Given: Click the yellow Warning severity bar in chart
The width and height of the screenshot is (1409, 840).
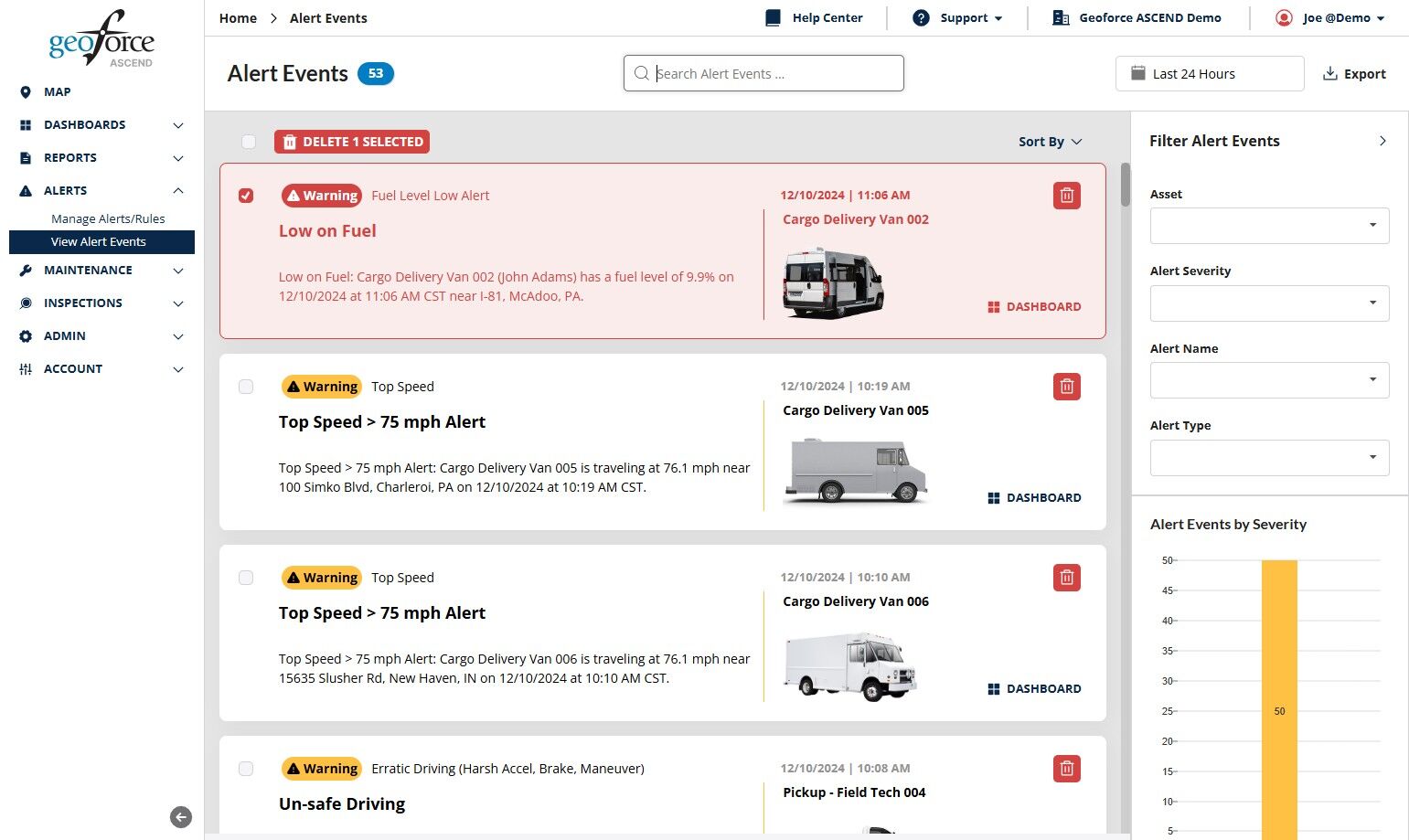Looking at the screenshot, I should (1279, 699).
